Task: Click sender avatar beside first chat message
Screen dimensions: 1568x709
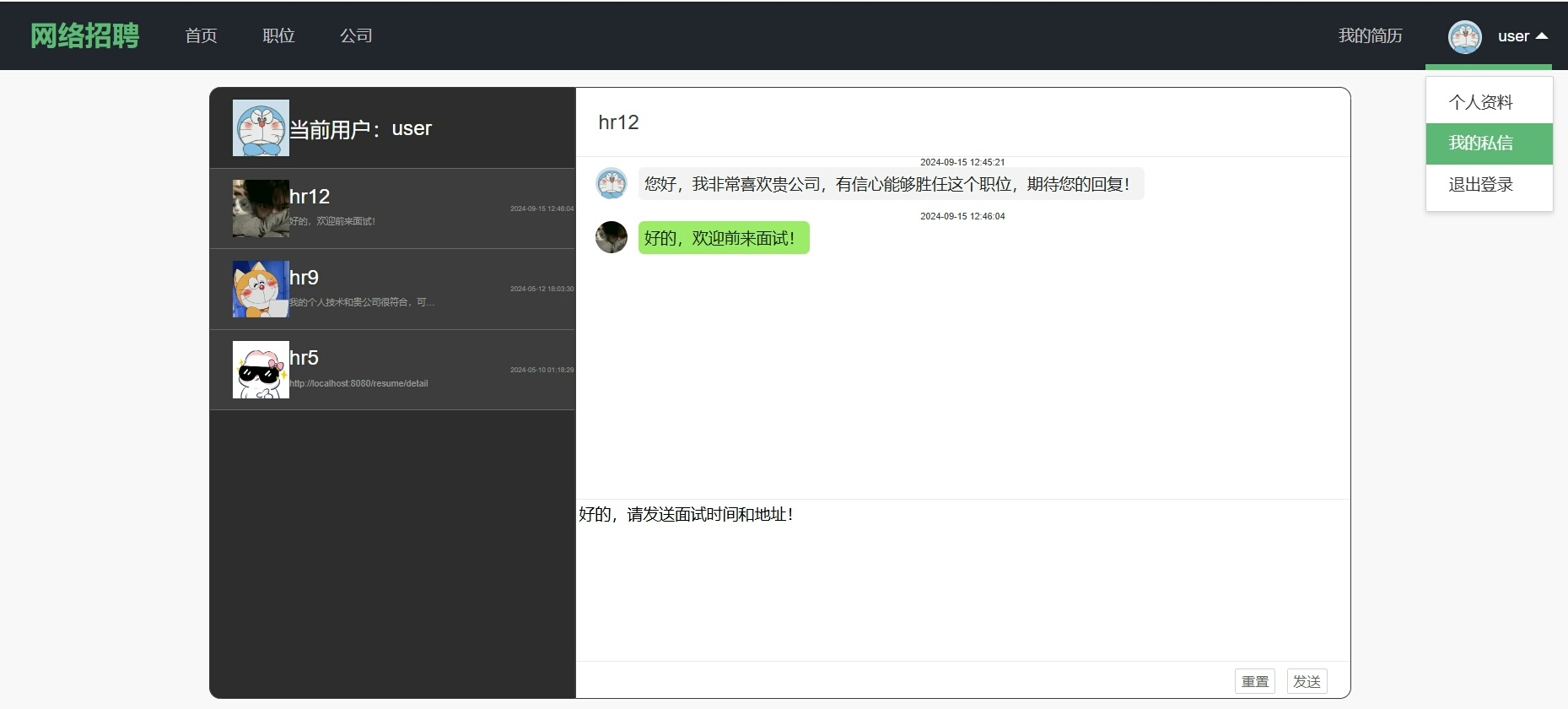Action: pyautogui.click(x=612, y=183)
